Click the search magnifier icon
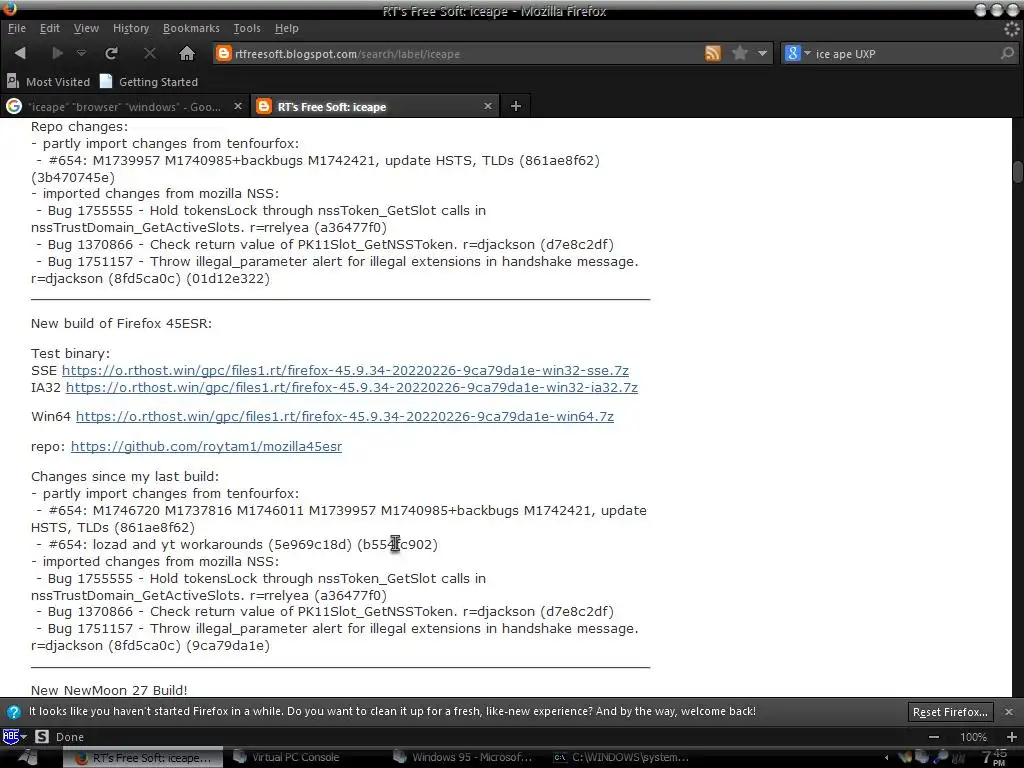 pyautogui.click(x=1008, y=54)
